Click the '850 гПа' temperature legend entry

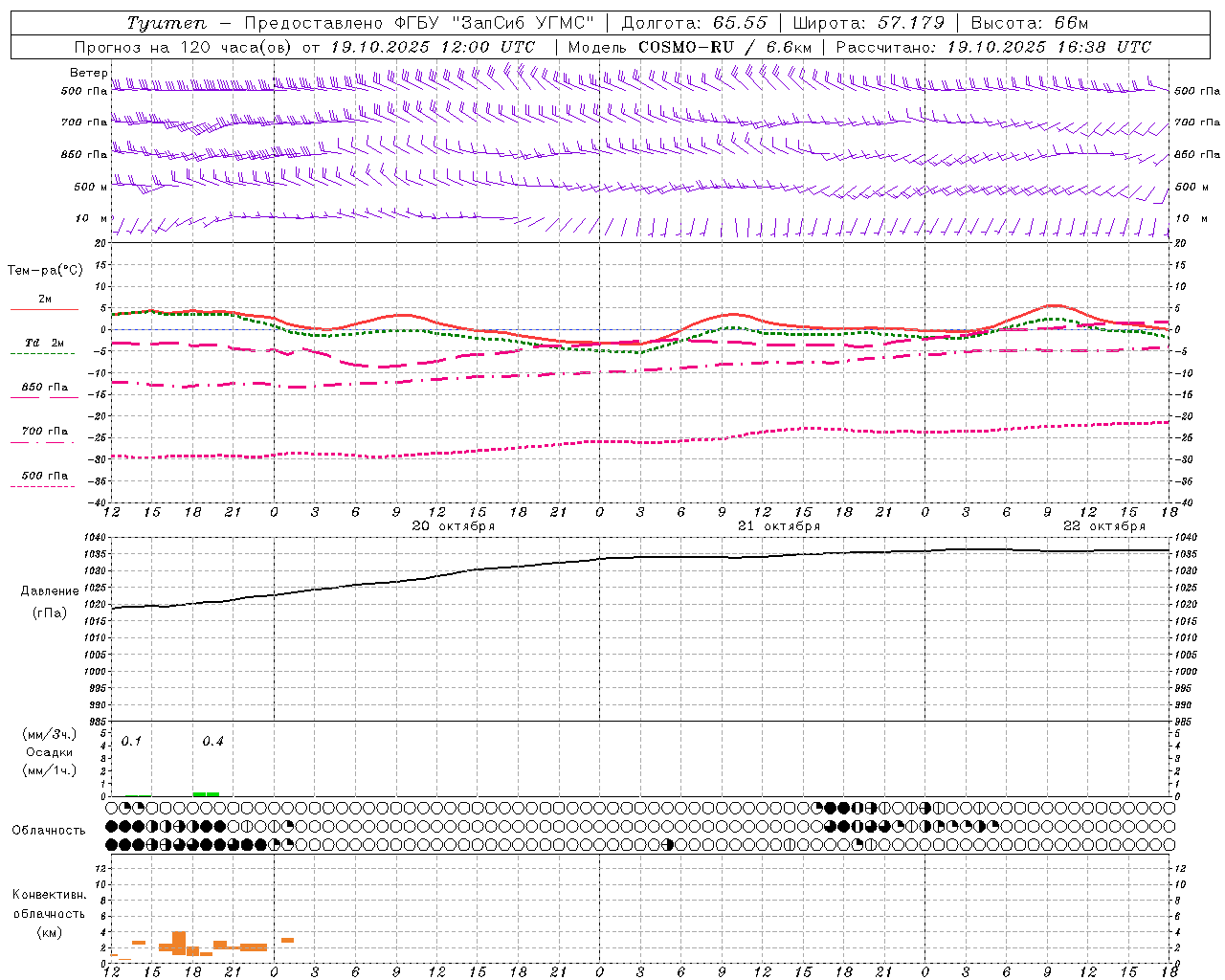(45, 388)
